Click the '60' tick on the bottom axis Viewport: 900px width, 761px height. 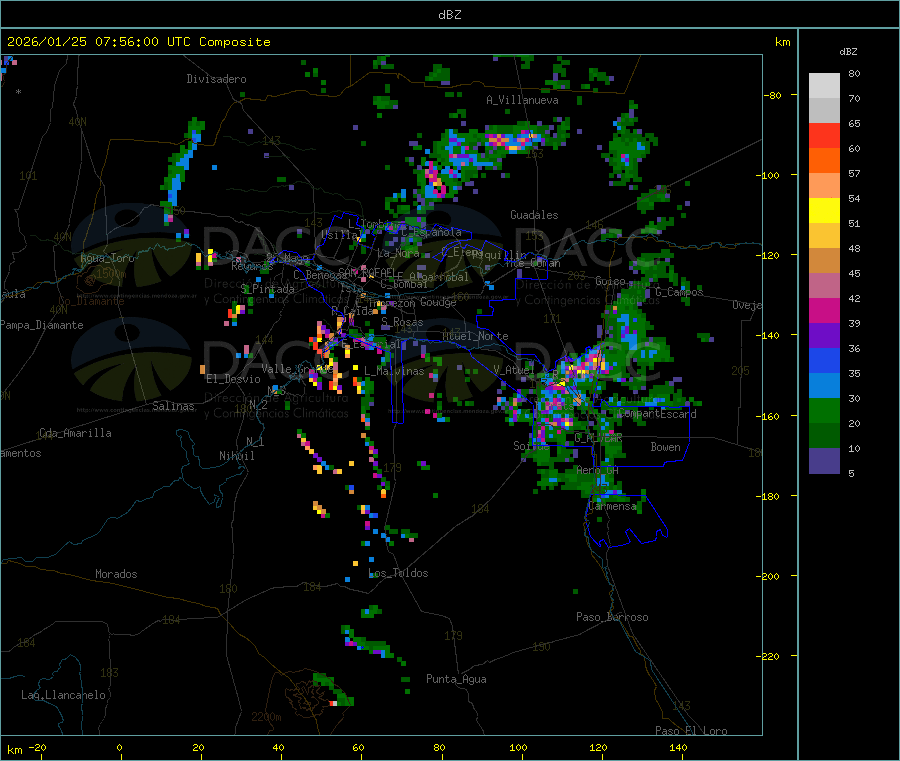point(358,747)
